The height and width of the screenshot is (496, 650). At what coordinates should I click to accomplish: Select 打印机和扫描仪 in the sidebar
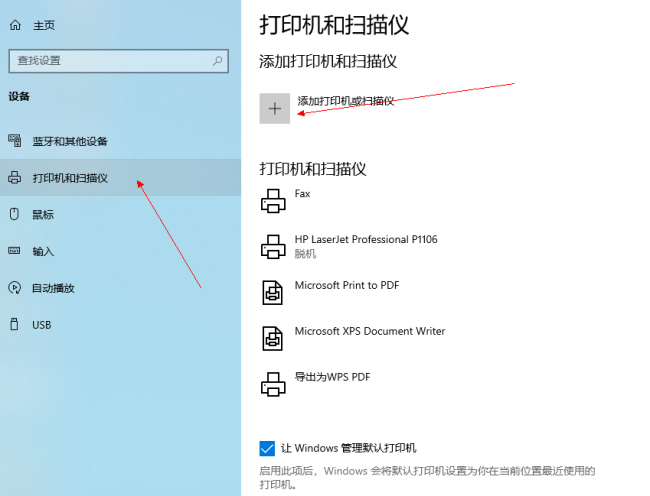(x=120, y=178)
